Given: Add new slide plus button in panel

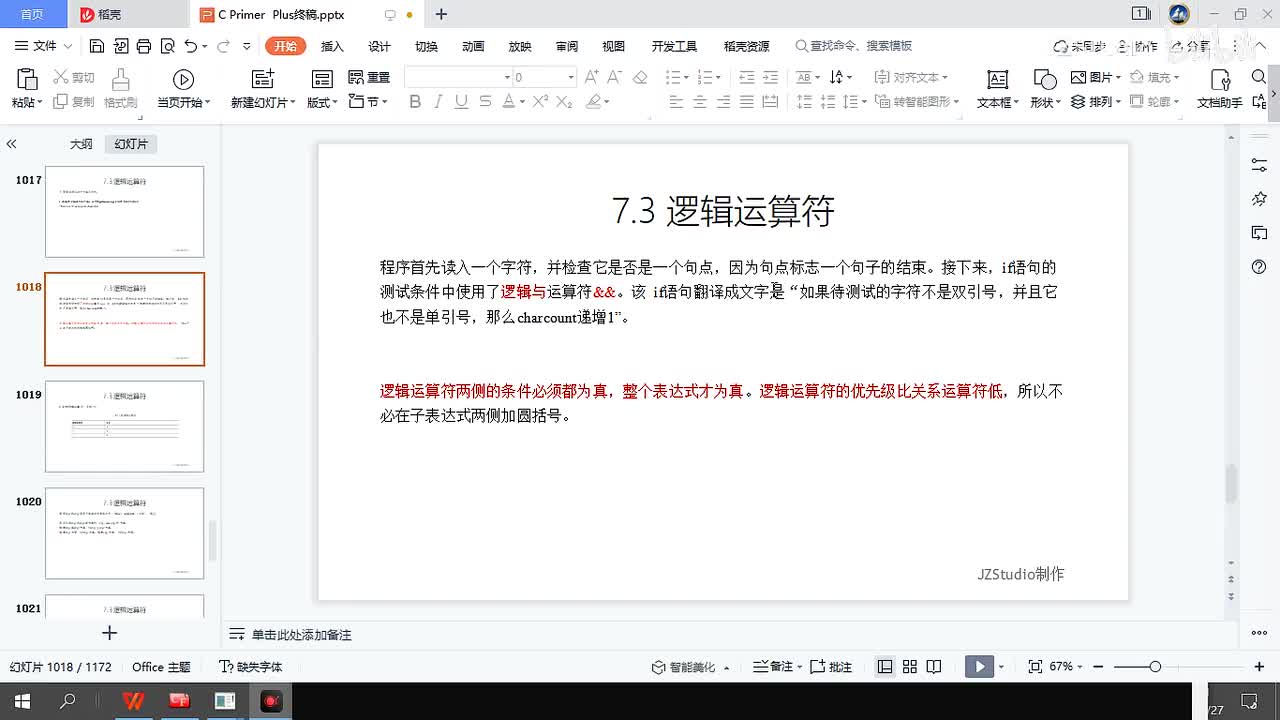Looking at the screenshot, I should pos(110,633).
